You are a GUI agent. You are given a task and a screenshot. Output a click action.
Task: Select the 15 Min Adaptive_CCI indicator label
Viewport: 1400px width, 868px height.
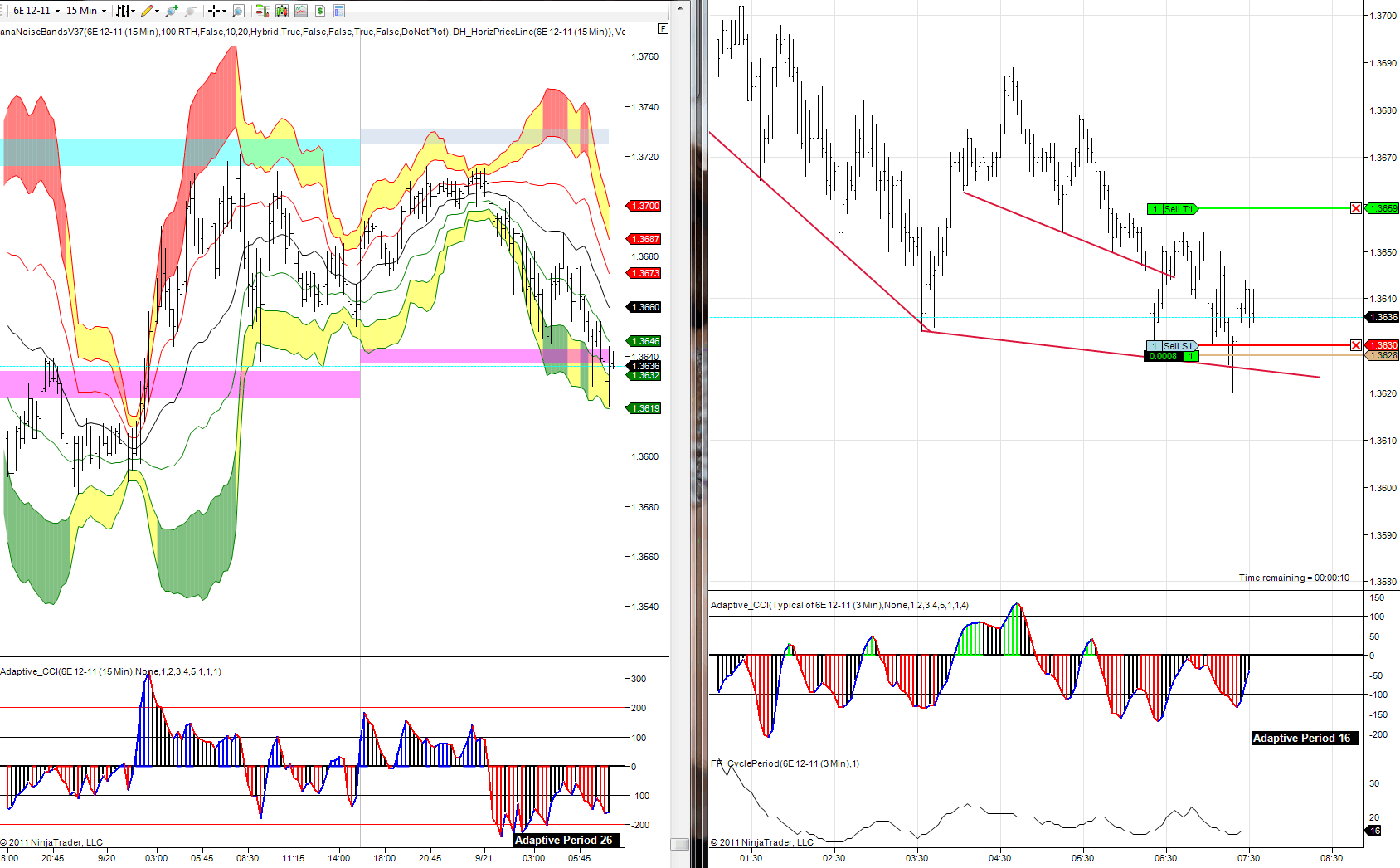click(x=111, y=671)
